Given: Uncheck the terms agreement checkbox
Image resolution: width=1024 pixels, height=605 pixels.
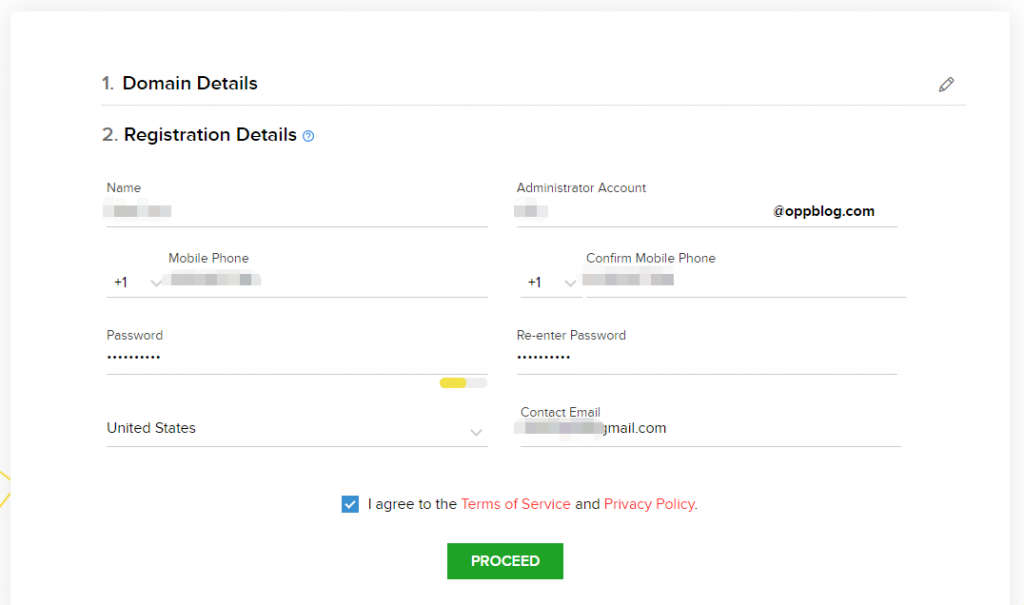Looking at the screenshot, I should click(x=350, y=504).
